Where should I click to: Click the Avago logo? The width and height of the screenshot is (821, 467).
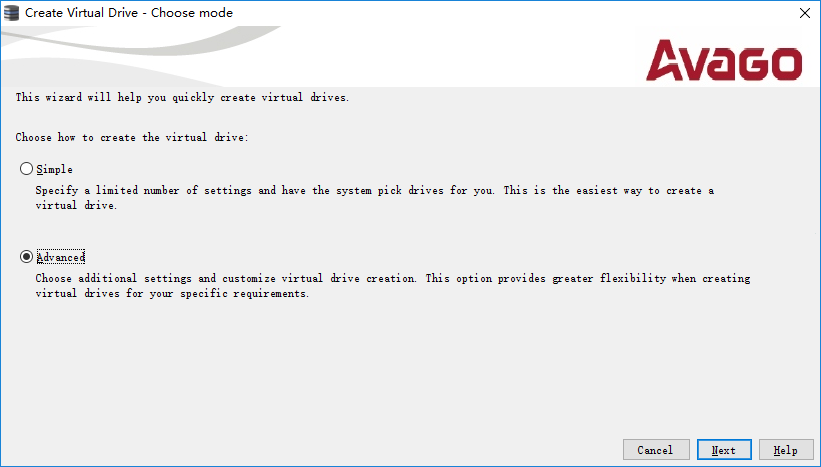point(724,60)
